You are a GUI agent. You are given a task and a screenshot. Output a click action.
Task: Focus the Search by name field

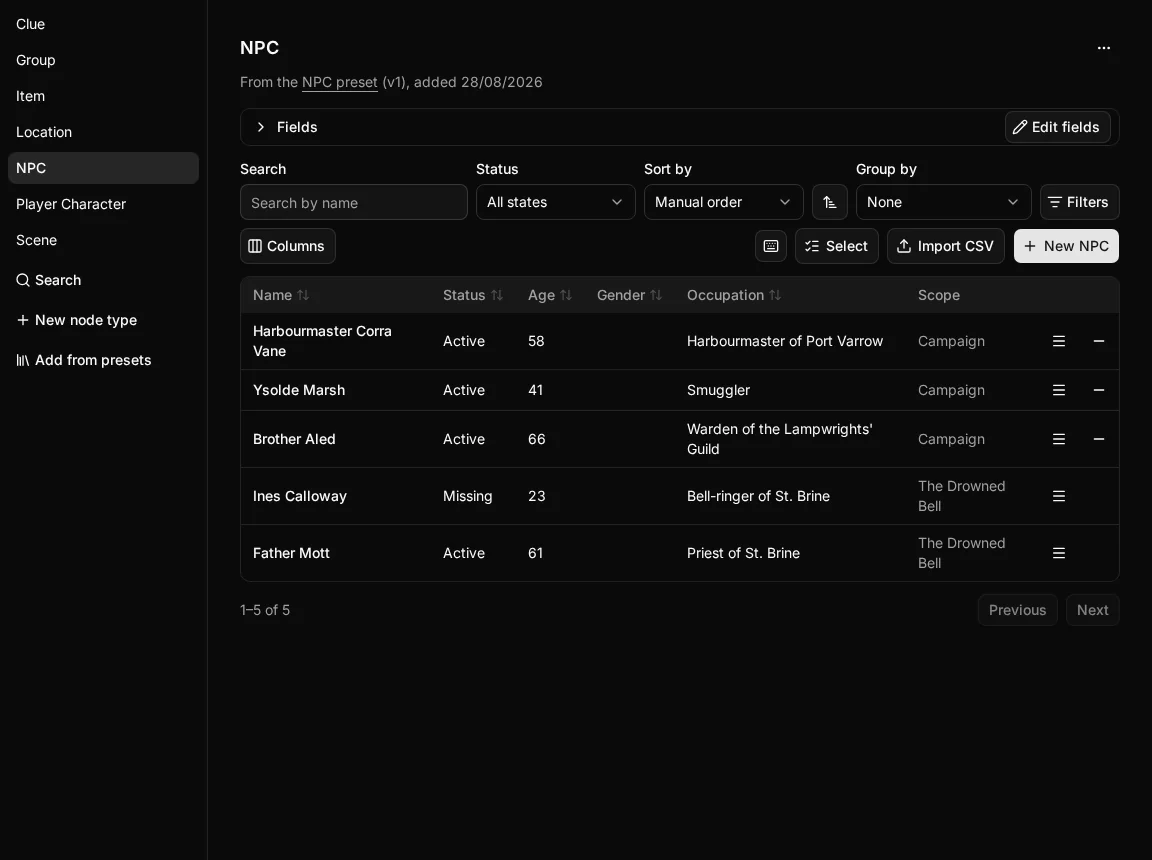click(353, 202)
